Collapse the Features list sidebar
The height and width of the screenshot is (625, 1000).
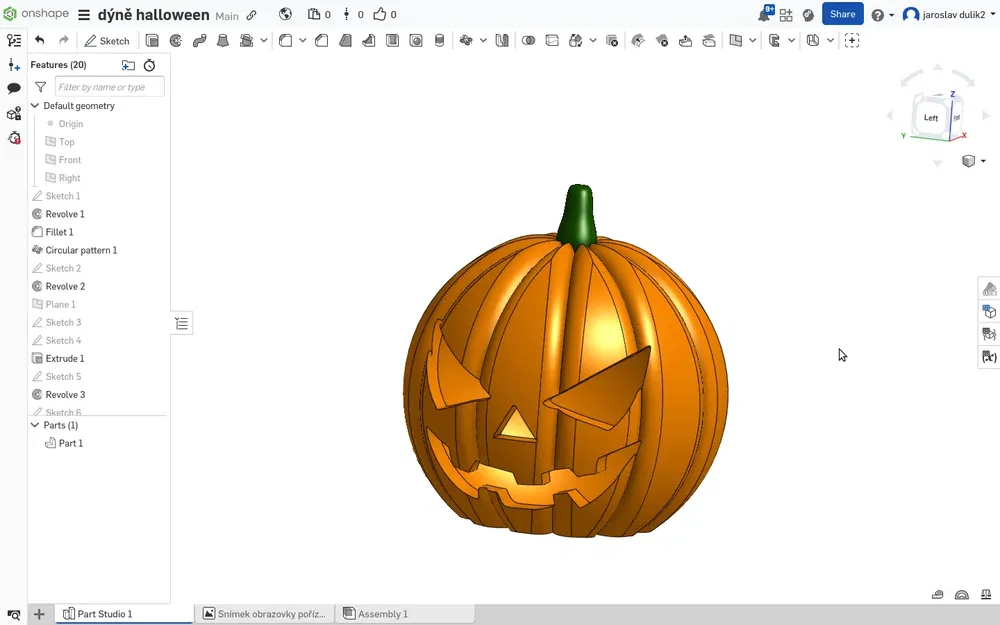[x=182, y=323]
